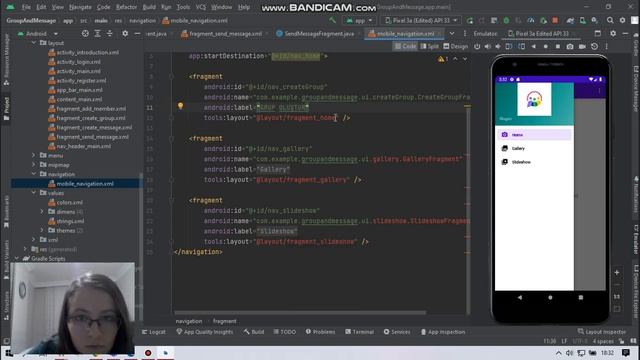Click Windows Start button
This screenshot has height=360, width=640.
(x=8, y=353)
